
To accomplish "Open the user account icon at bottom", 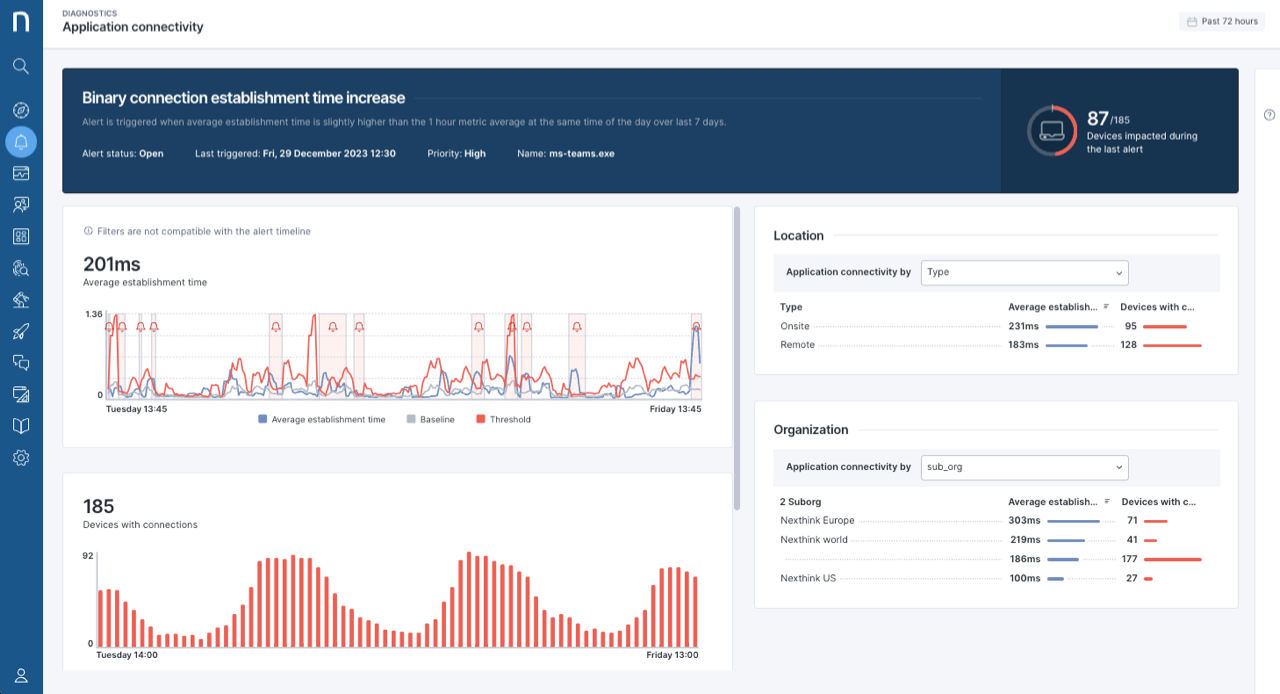I will coord(21,675).
